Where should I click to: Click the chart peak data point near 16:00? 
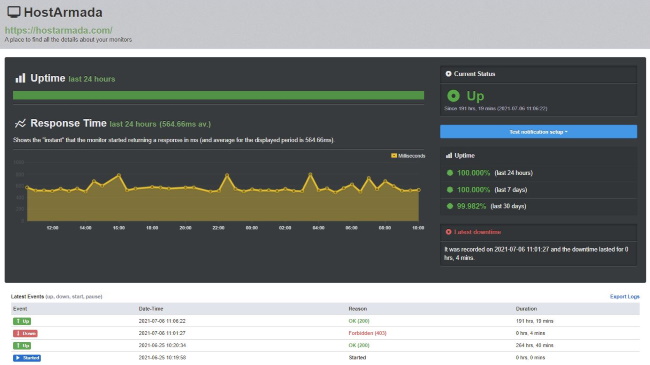coord(119,175)
